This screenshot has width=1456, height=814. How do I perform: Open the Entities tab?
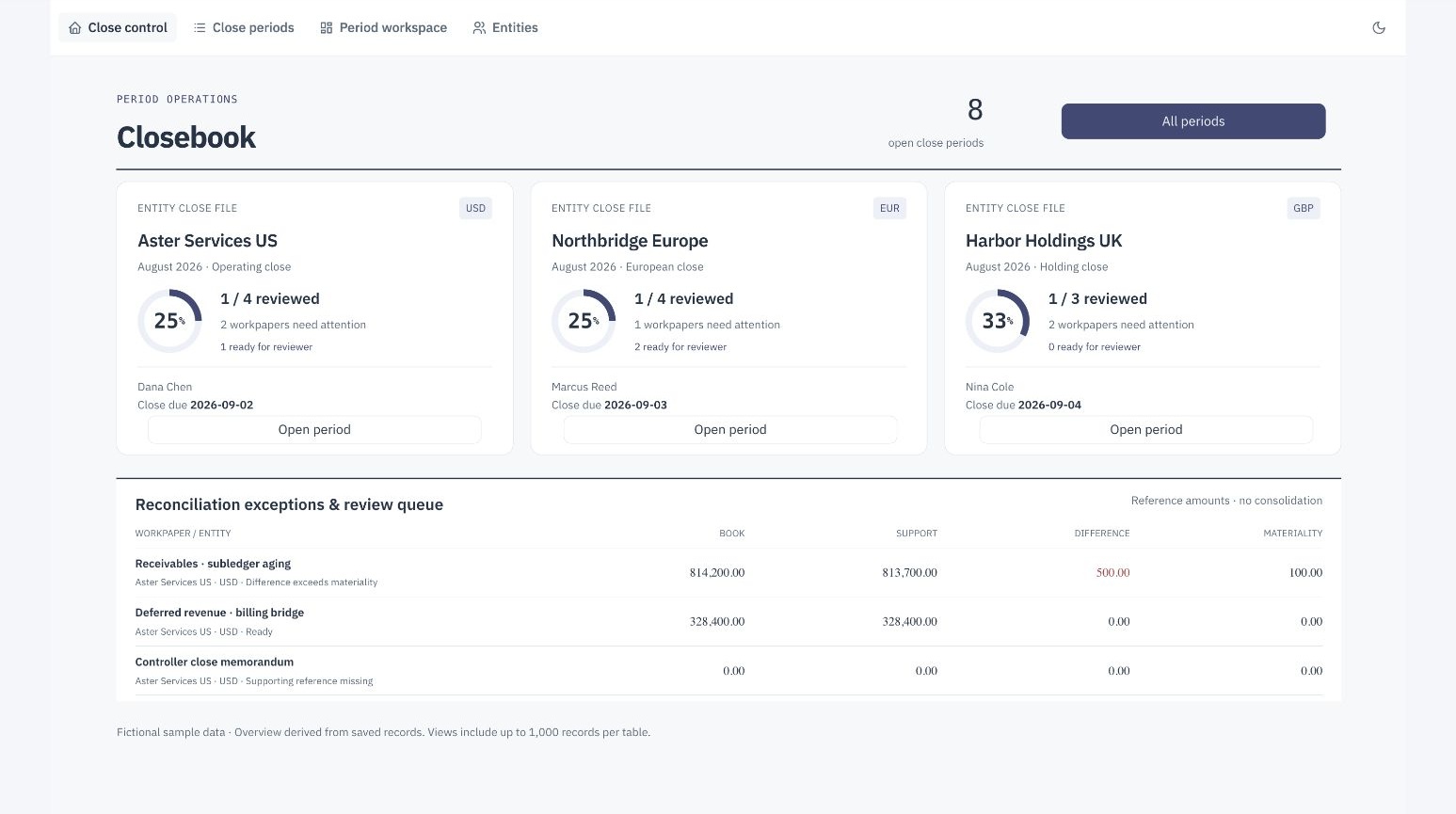(505, 28)
